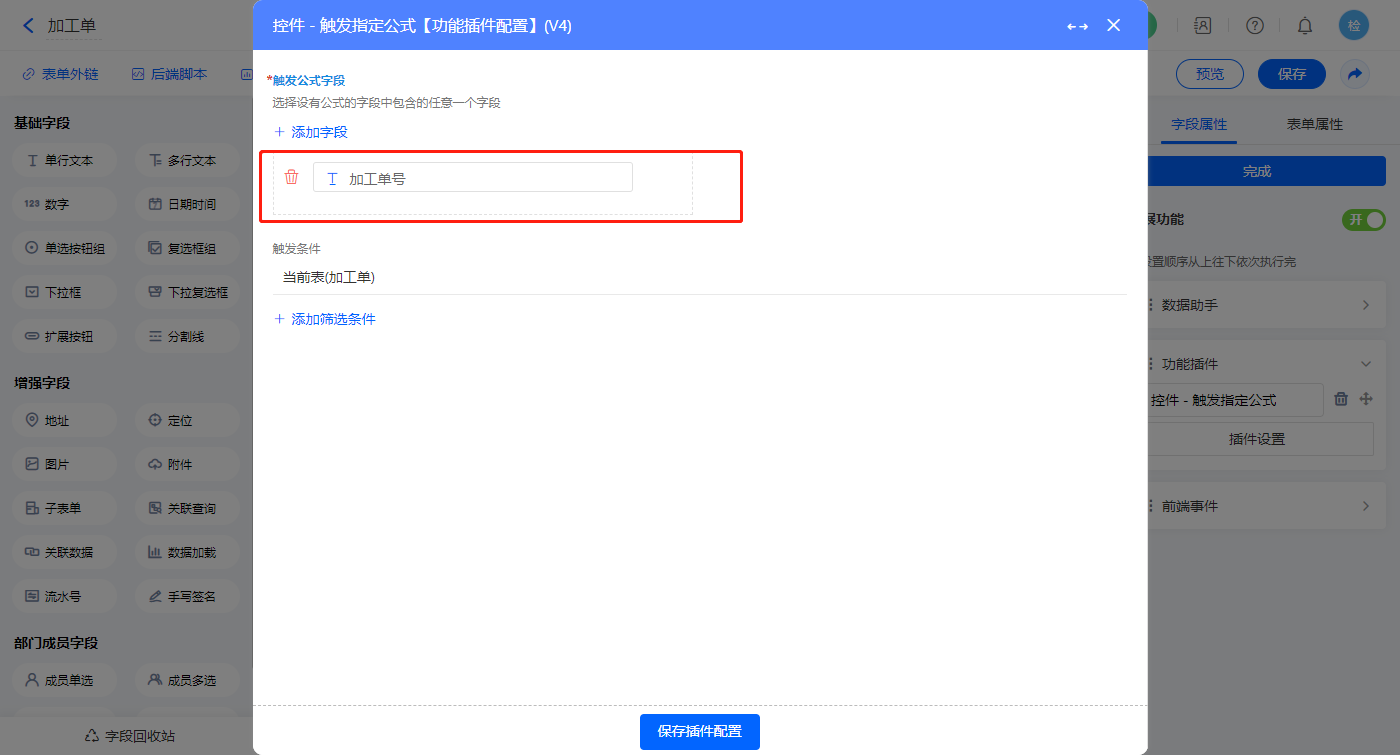Open notifications bell icon
The height and width of the screenshot is (755, 1400).
coord(1305,26)
